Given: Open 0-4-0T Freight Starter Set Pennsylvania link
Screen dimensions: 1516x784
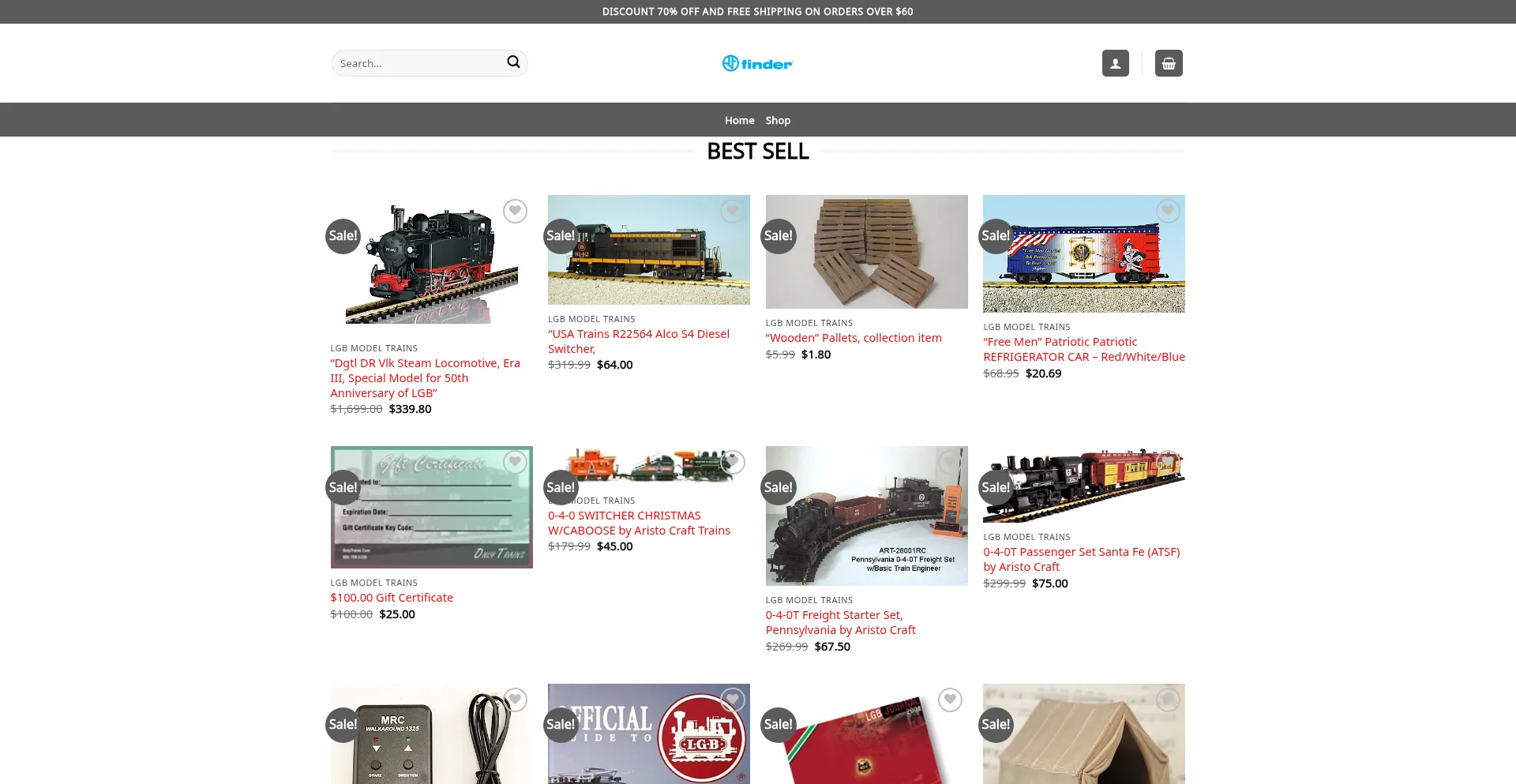Looking at the screenshot, I should click(840, 622).
